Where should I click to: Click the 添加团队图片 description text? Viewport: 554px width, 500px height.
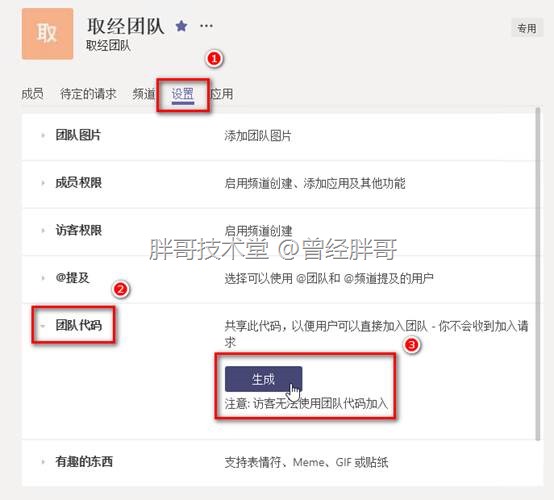click(x=258, y=136)
